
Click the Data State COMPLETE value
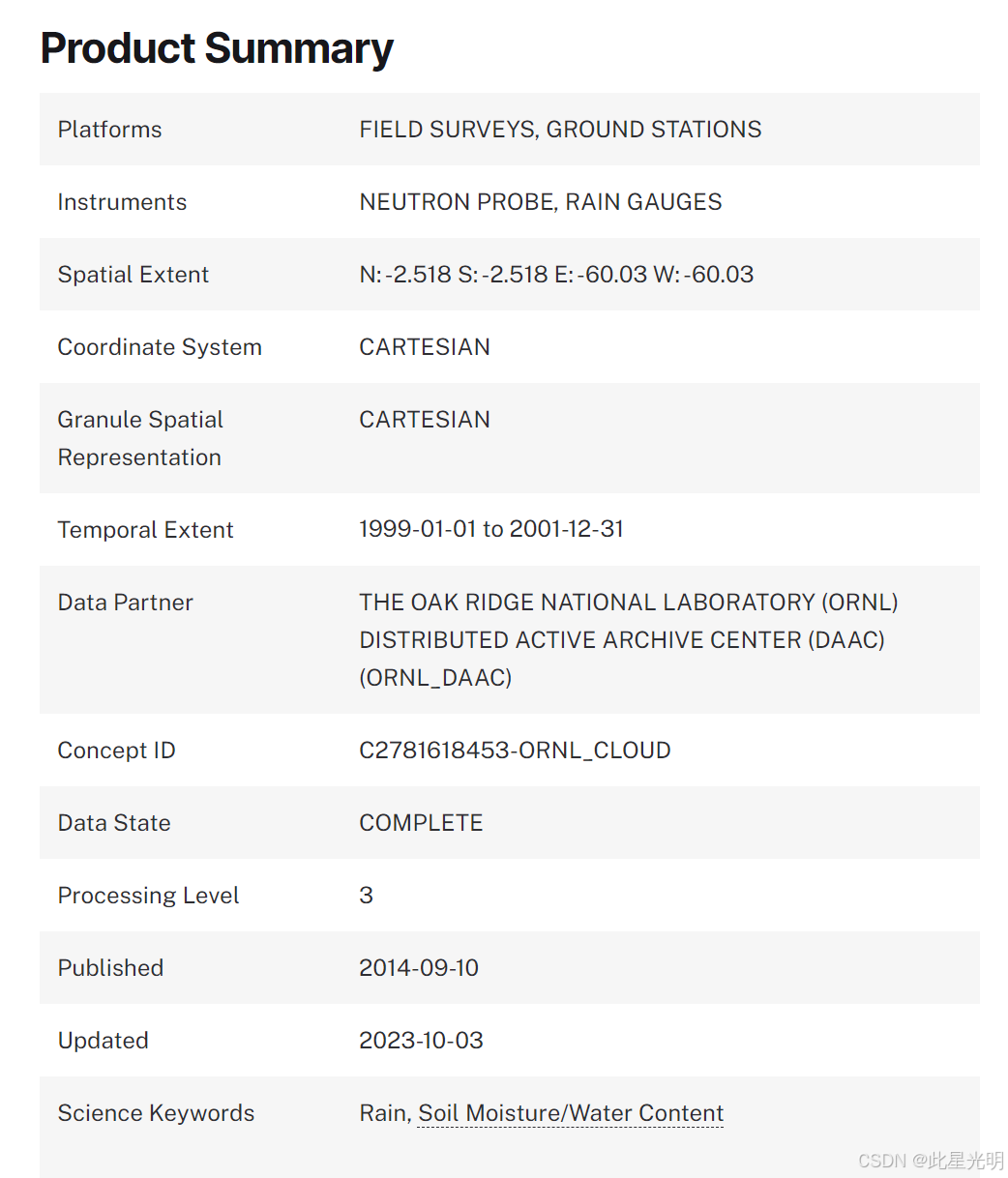pos(421,823)
